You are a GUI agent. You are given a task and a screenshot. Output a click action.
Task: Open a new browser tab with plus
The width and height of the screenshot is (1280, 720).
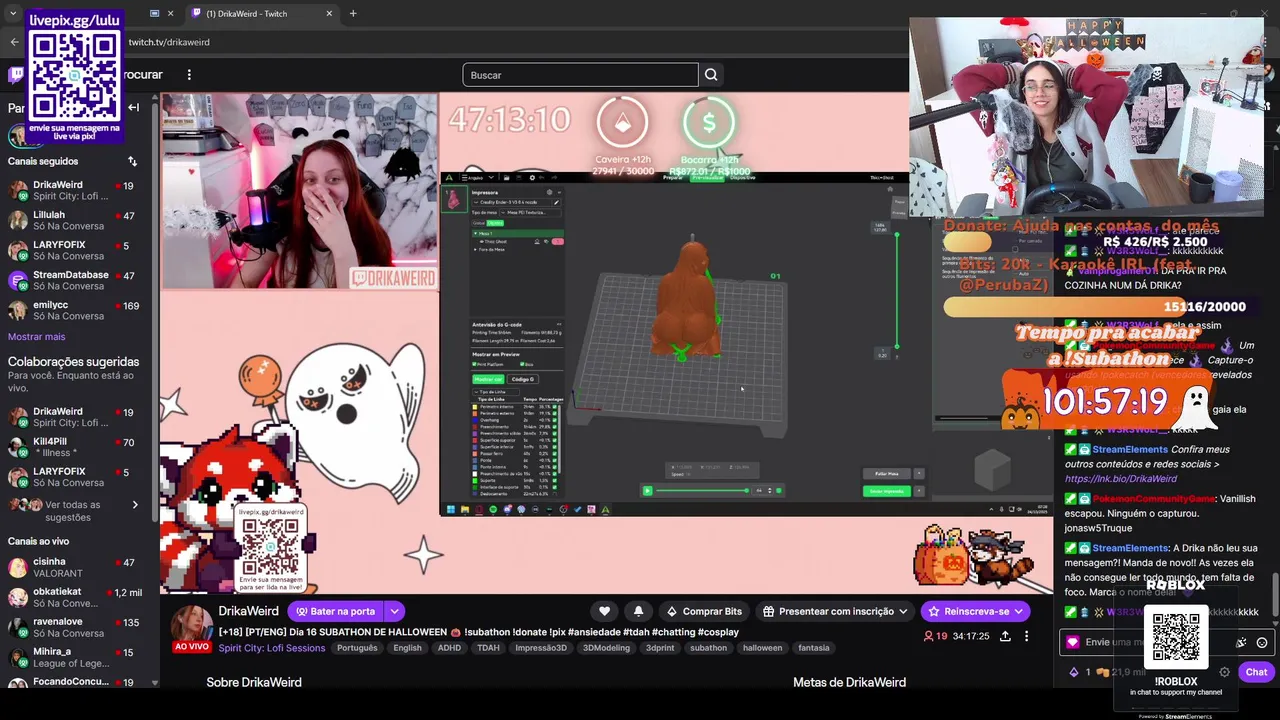tap(353, 13)
